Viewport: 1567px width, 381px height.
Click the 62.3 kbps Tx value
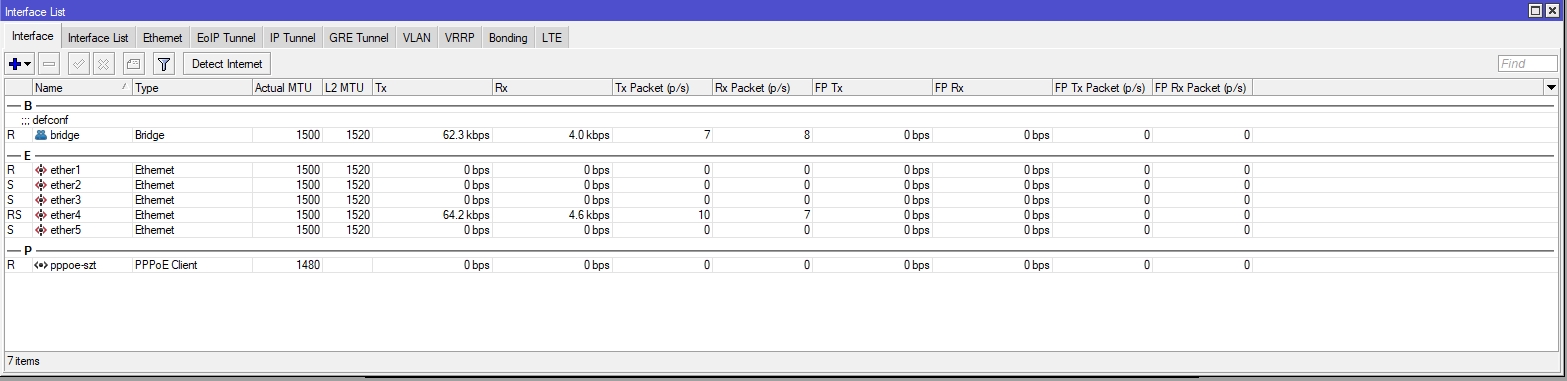465,135
